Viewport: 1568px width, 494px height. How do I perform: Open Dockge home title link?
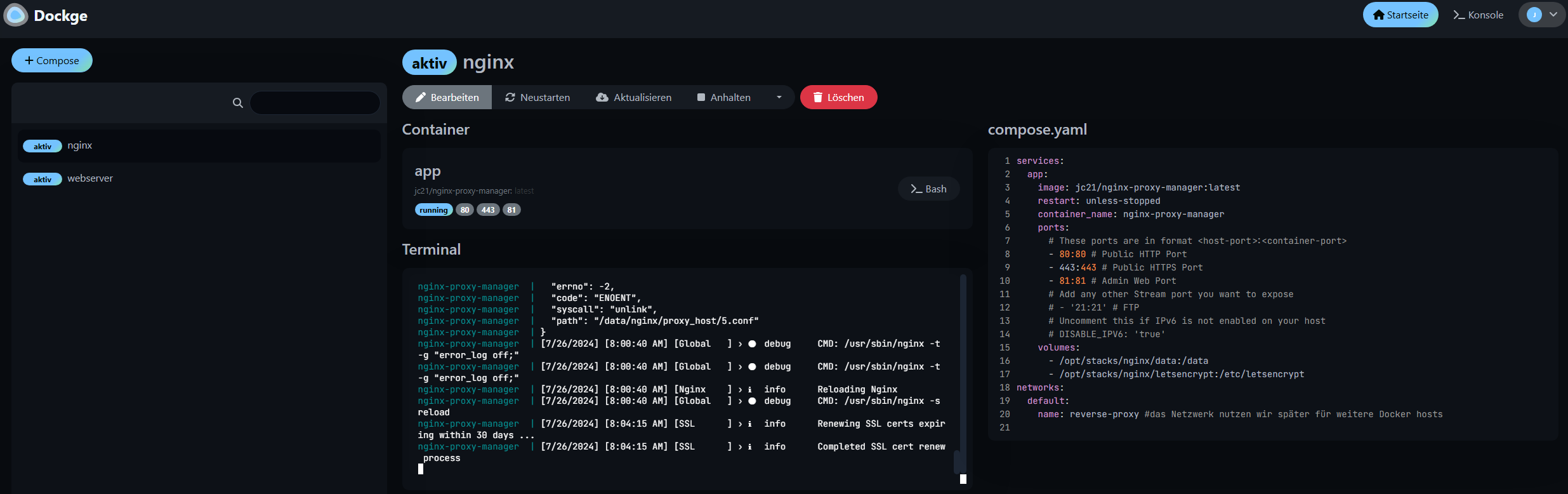coord(60,16)
